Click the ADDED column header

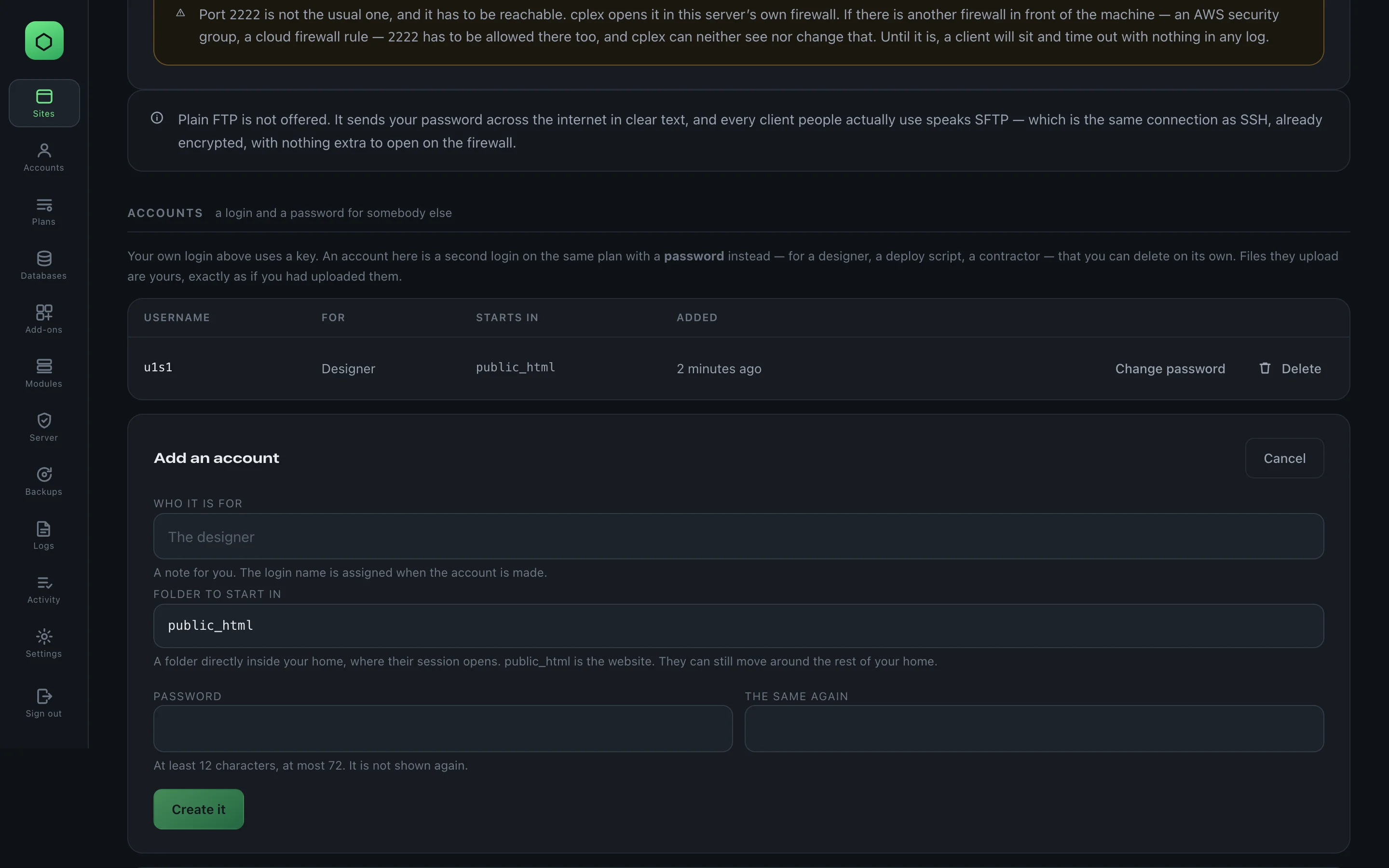pos(697,317)
